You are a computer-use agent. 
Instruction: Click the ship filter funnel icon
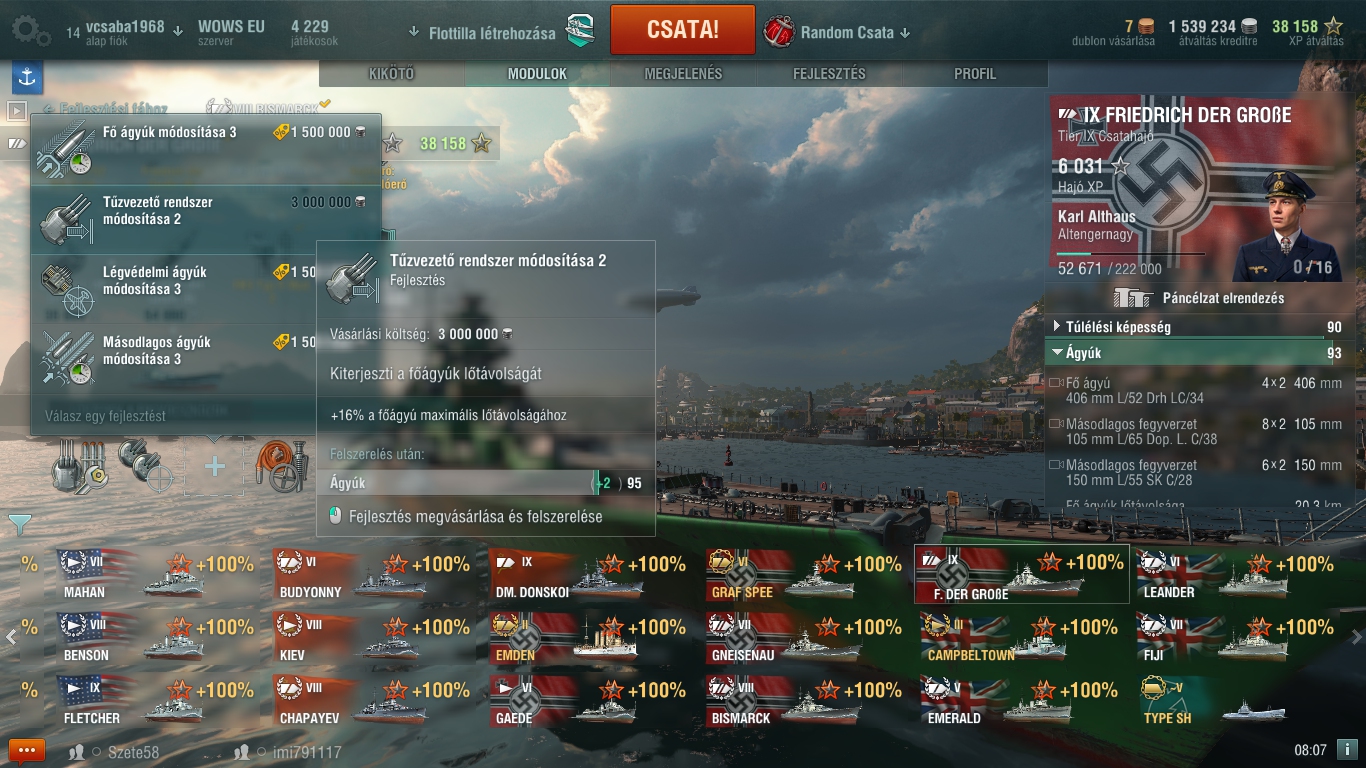tap(20, 524)
